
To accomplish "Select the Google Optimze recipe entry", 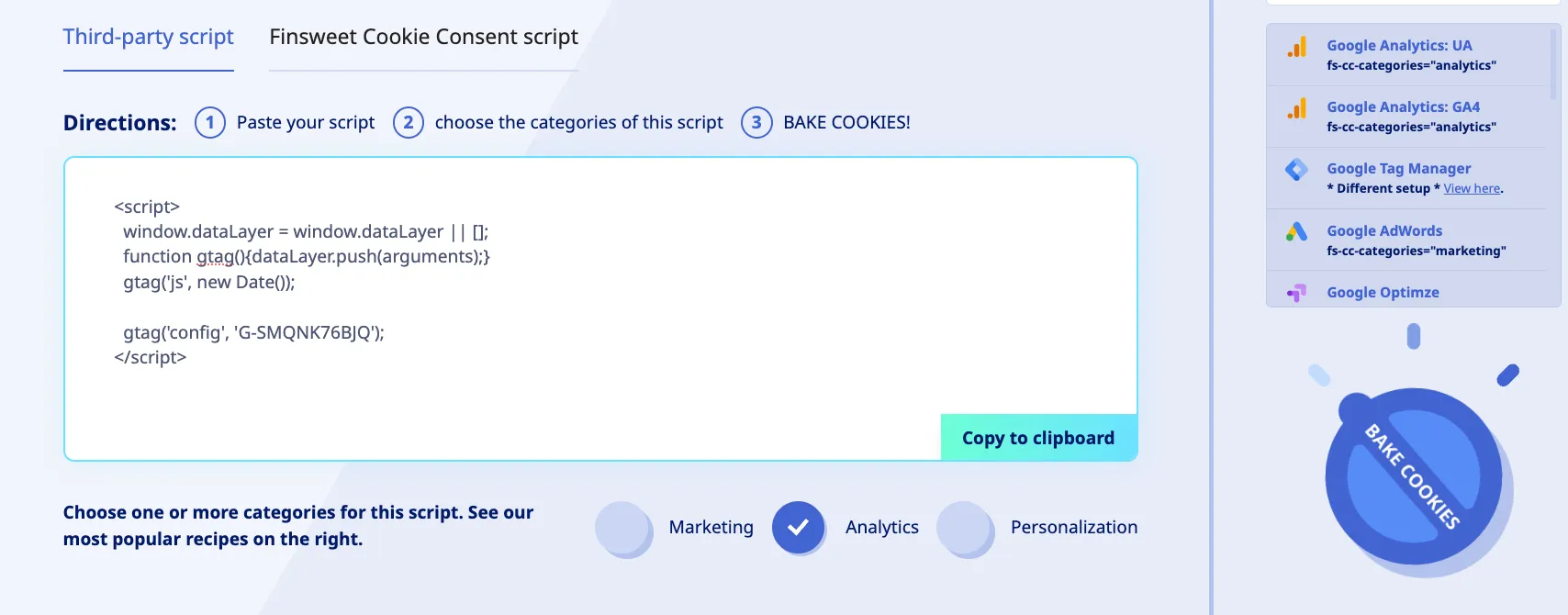I will 1382,292.
